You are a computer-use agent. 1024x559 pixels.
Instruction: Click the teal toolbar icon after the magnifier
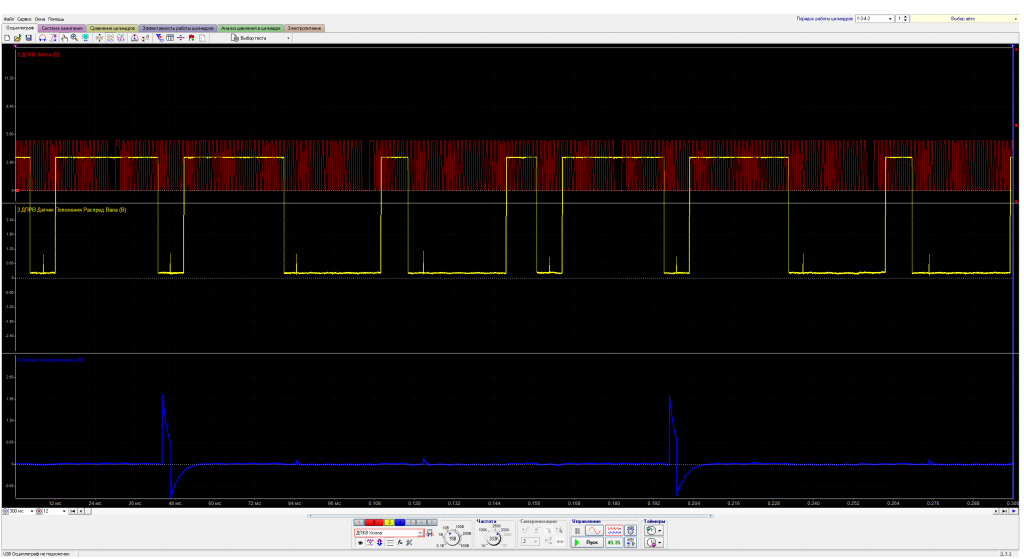[x=86, y=38]
